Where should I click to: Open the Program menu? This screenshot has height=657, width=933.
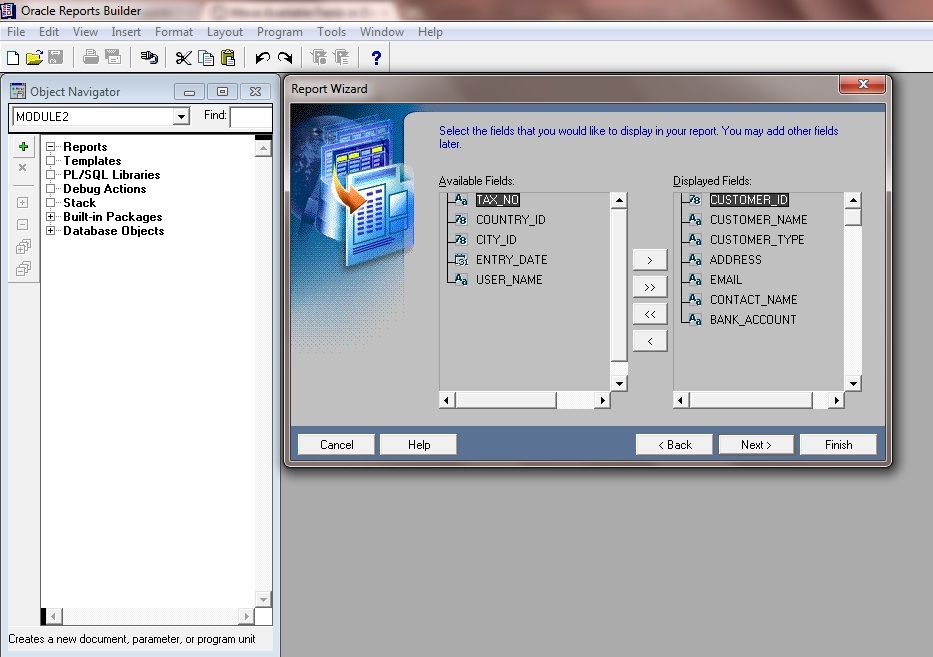280,32
